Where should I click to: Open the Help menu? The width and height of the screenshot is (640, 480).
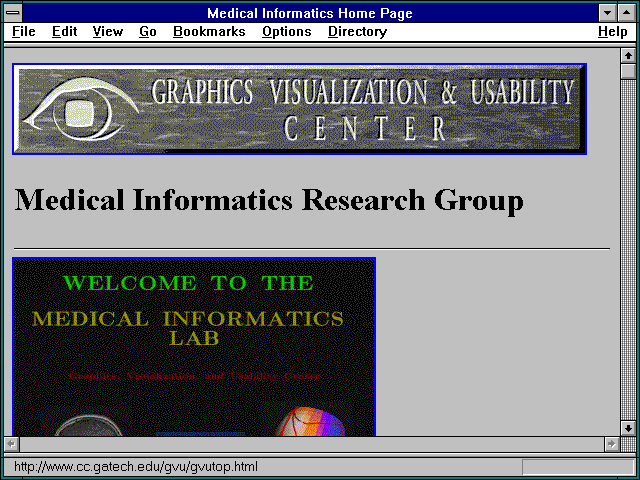(x=613, y=32)
